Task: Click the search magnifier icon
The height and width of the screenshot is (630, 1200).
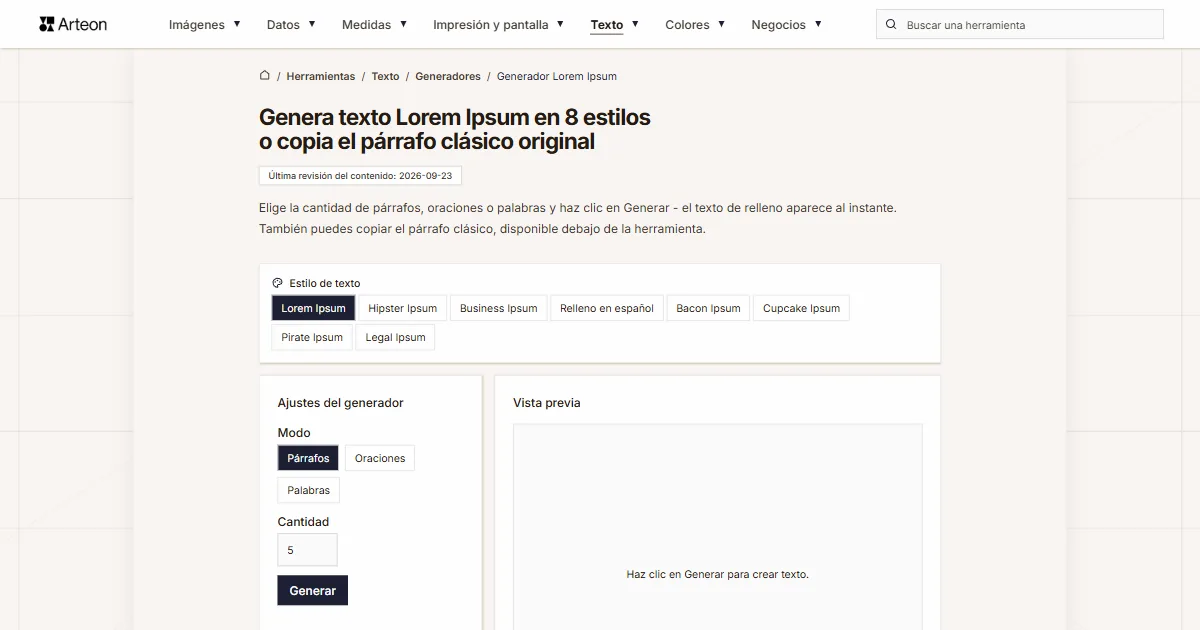Action: pos(891,24)
